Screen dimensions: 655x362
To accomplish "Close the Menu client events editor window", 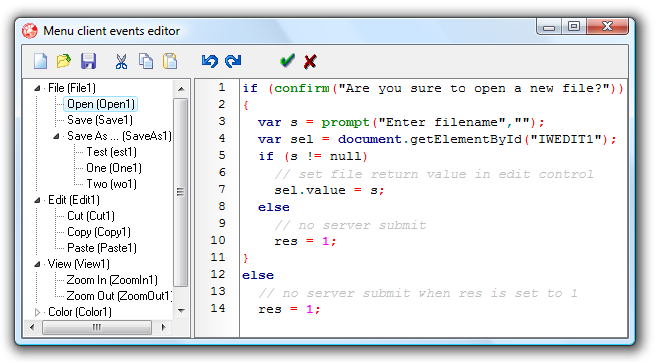I will [607, 27].
